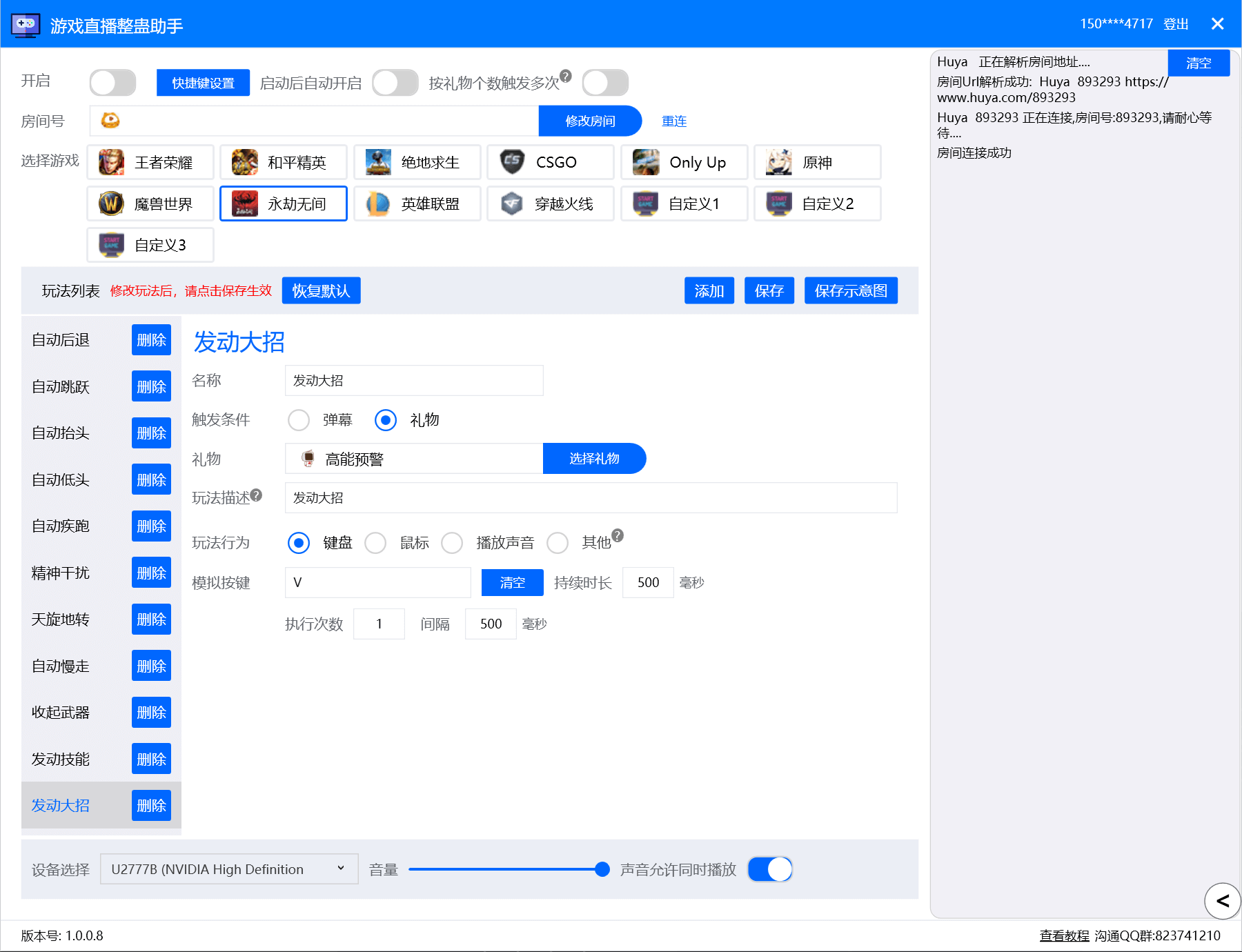The image size is (1242, 952).
Task: Open 天旋地转 in the gameplay list
Action: tap(61, 619)
